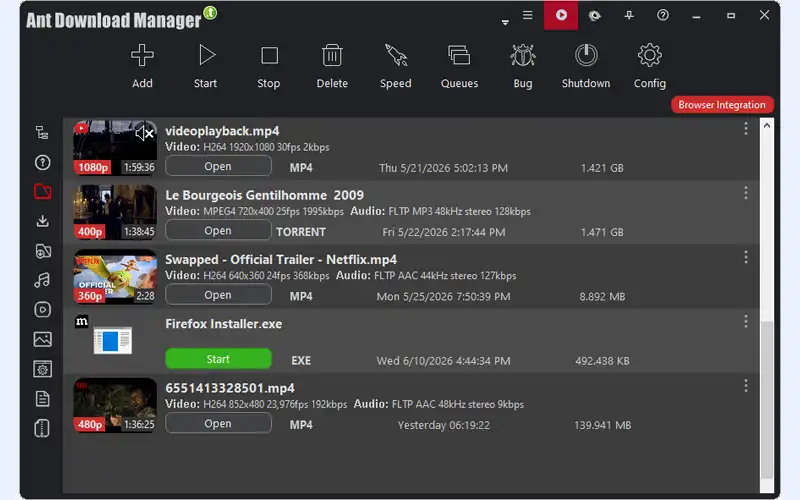Click the 6551413328501.mp4 480p thumbnail
The width and height of the screenshot is (800, 500).
[115, 405]
